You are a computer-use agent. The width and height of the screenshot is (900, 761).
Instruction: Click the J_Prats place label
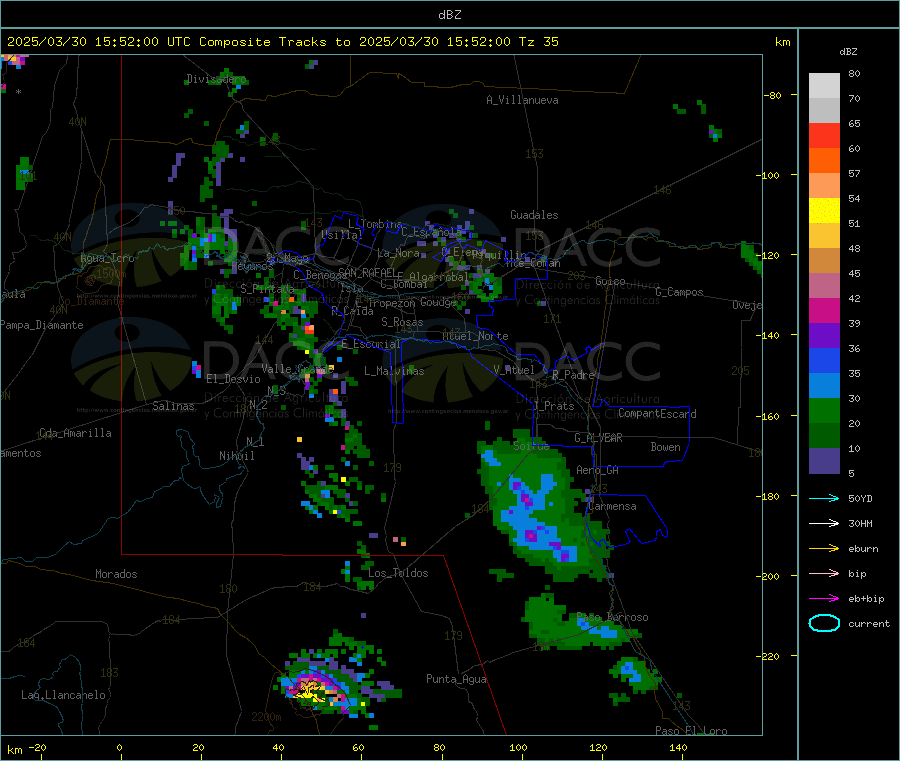pyautogui.click(x=553, y=406)
